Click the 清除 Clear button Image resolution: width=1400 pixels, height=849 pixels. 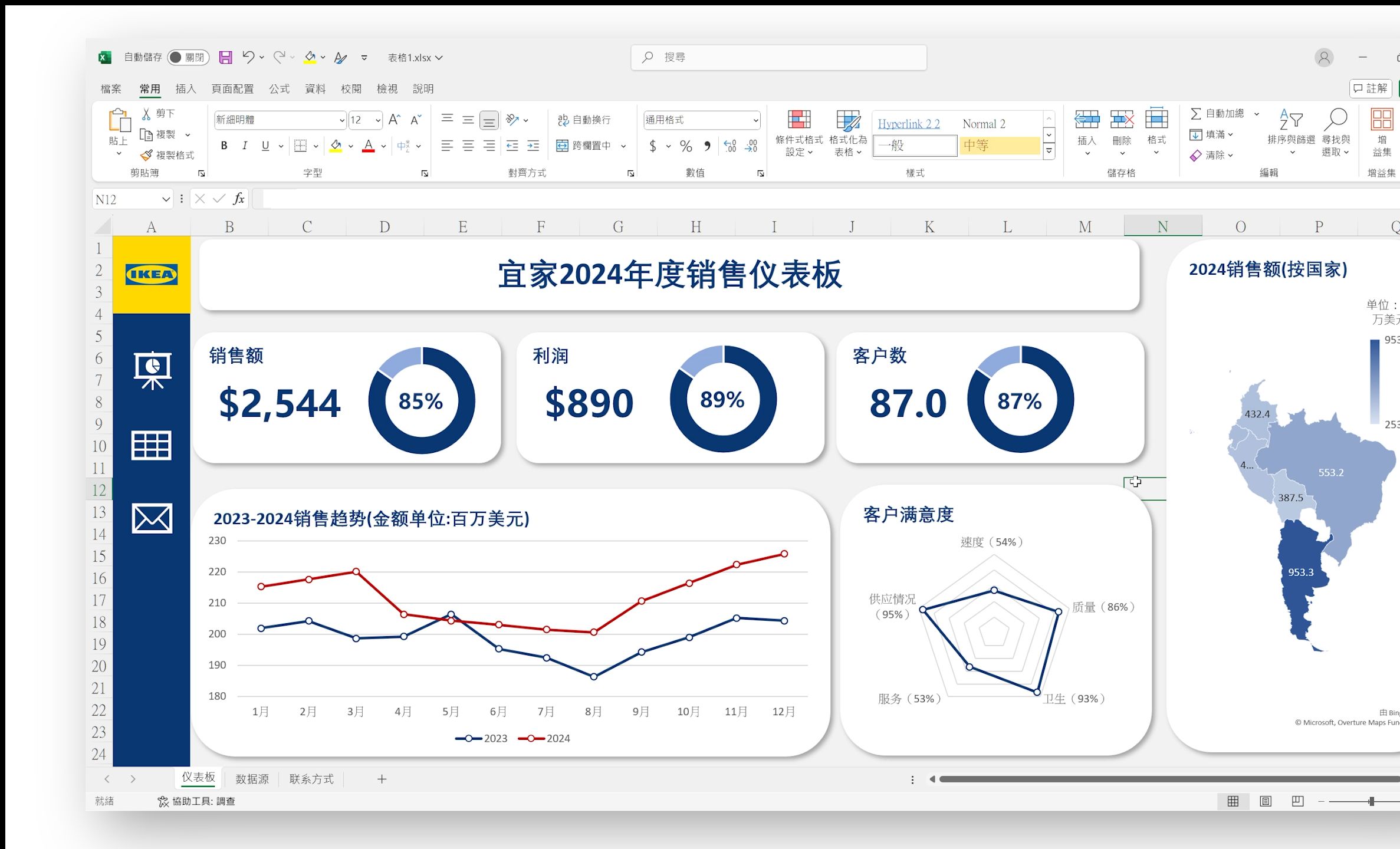pos(1211,155)
